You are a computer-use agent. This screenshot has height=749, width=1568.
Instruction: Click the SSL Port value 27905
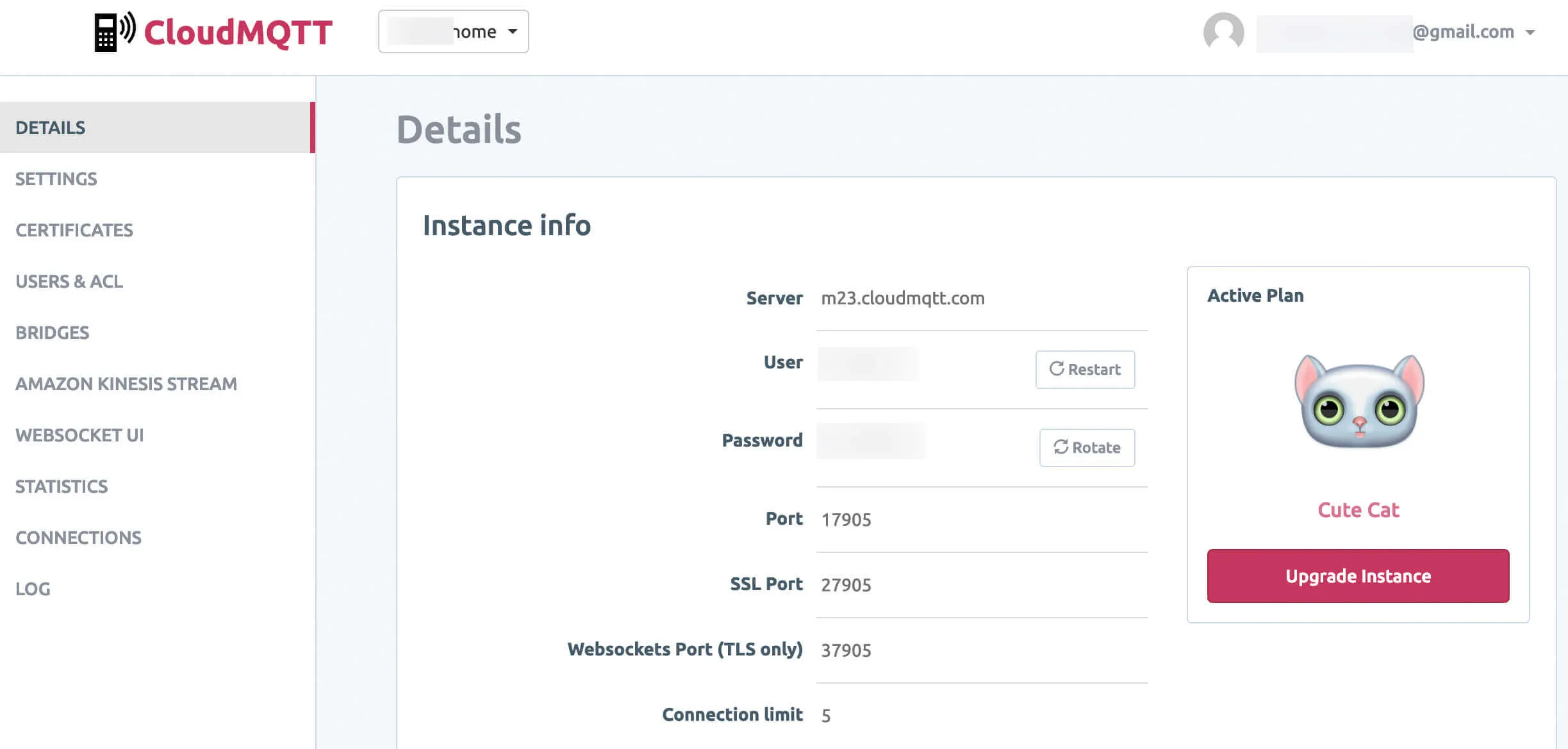pyautogui.click(x=846, y=585)
